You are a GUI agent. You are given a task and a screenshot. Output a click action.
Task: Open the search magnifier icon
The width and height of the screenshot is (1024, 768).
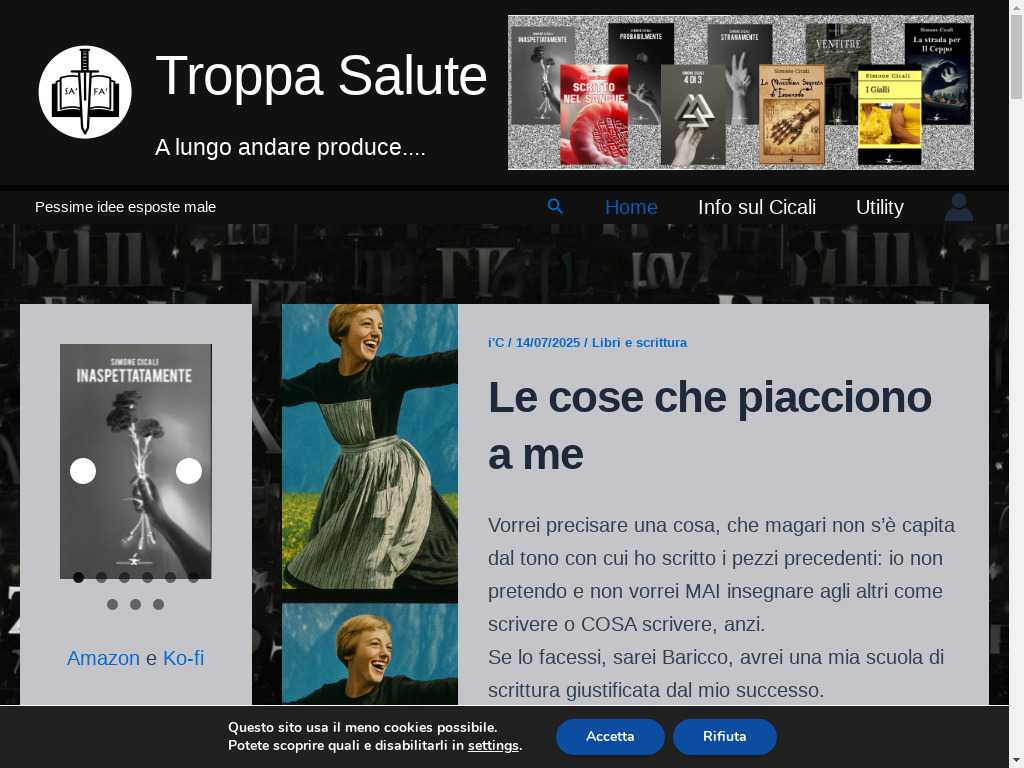pos(555,207)
